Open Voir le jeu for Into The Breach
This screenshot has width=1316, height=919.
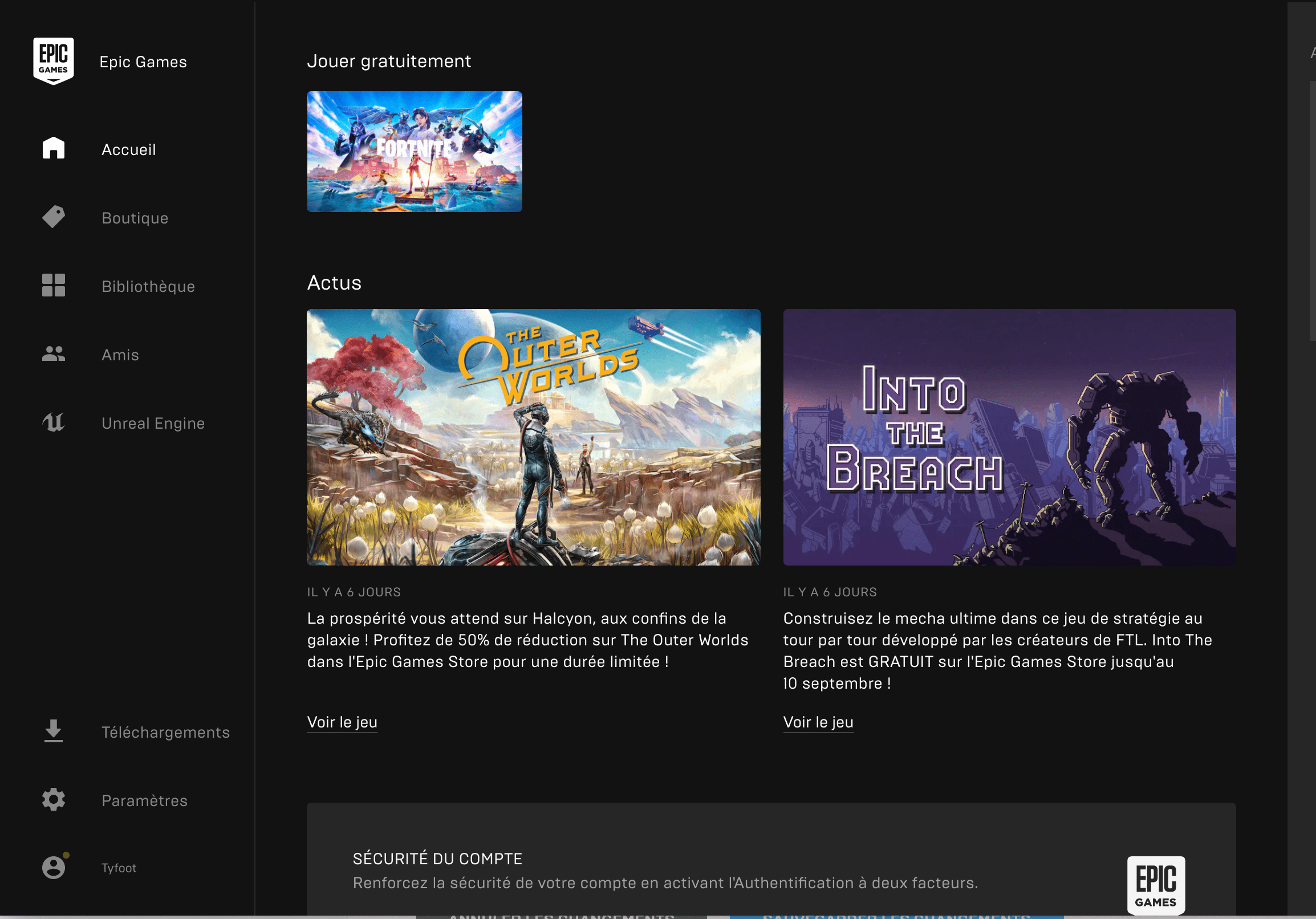818,722
